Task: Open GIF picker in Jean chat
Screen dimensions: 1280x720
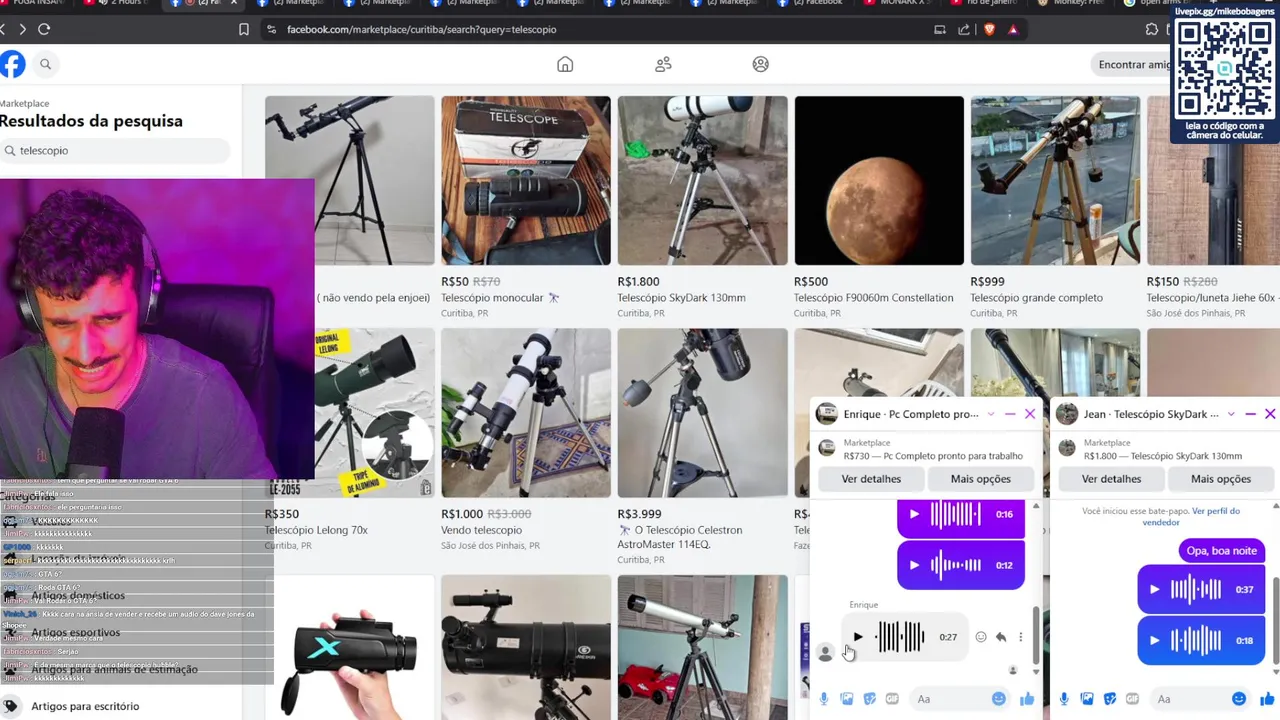Action: [1132, 699]
